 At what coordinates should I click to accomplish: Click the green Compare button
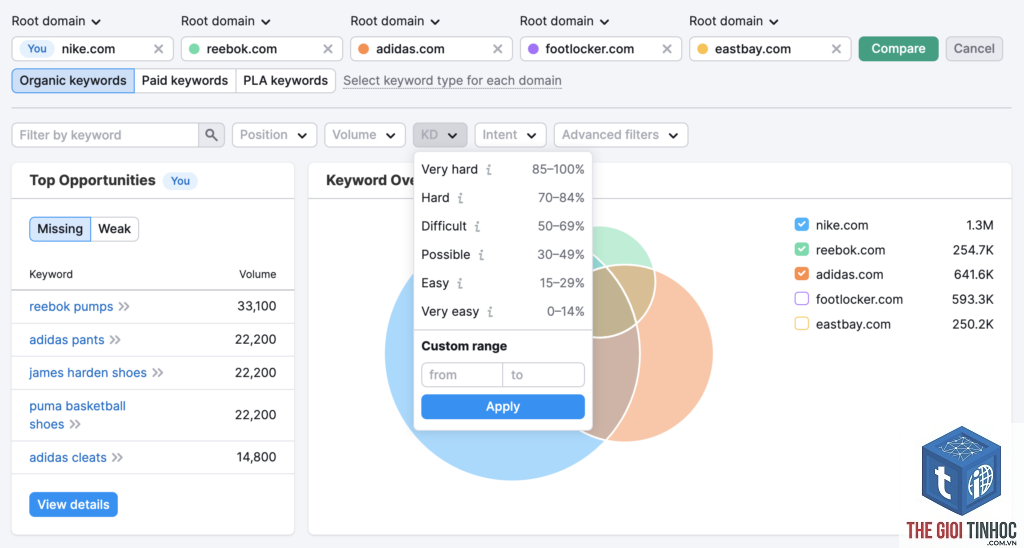point(898,49)
